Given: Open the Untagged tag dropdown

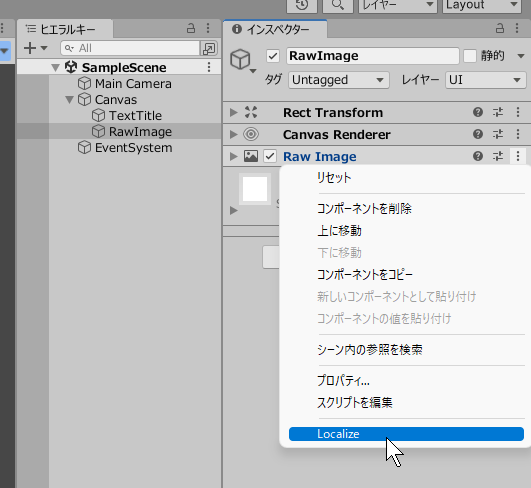Looking at the screenshot, I should pyautogui.click(x=339, y=80).
